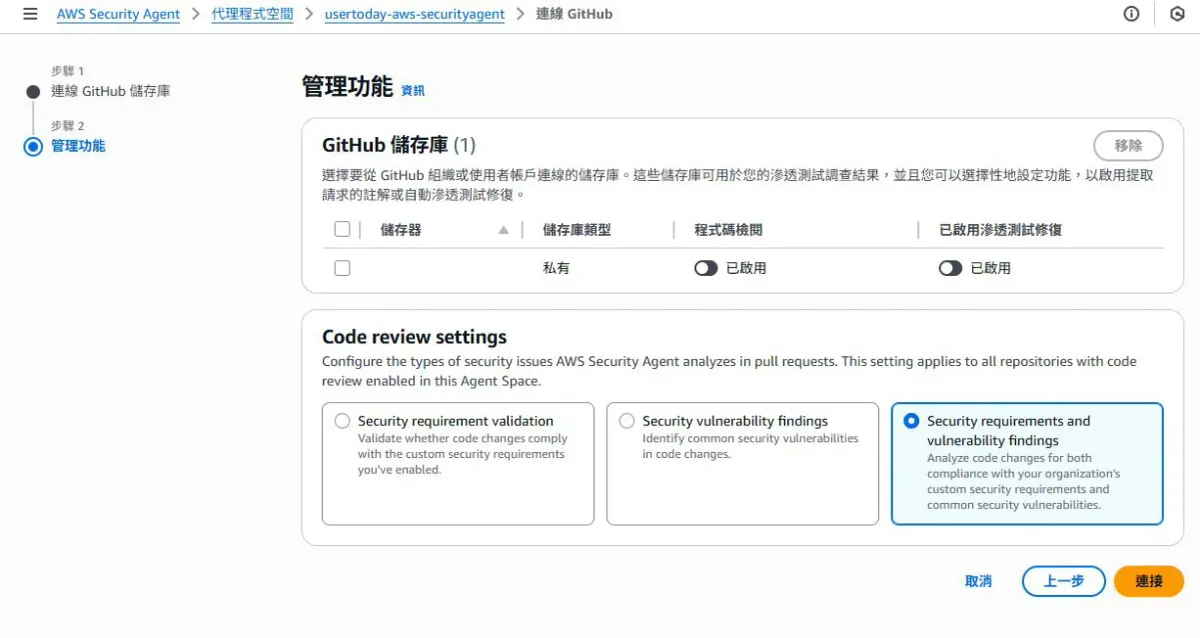Select Security requirements and vulnerability findings
The image size is (1200, 638).
pos(911,421)
